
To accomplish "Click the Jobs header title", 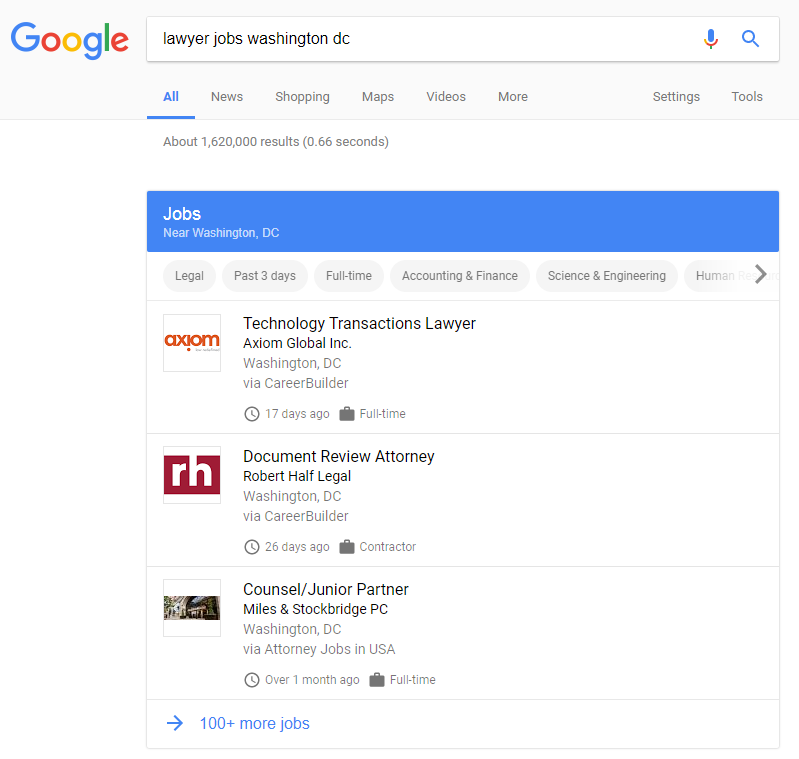I will (182, 213).
